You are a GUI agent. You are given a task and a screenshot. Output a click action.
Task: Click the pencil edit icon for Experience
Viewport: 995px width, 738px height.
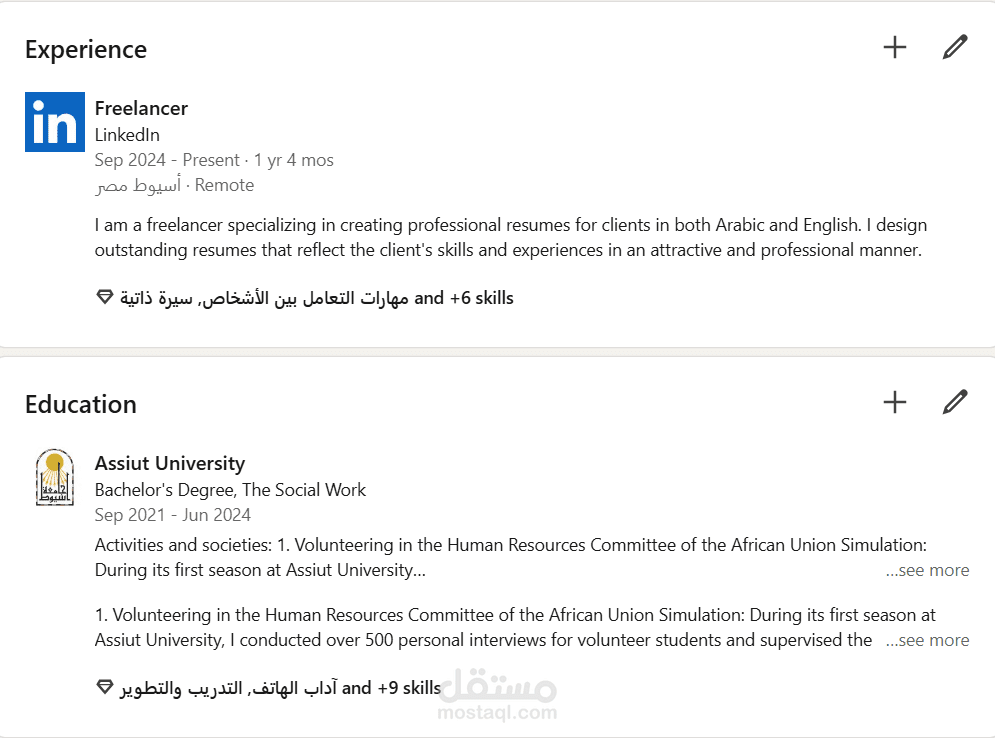pos(955,47)
